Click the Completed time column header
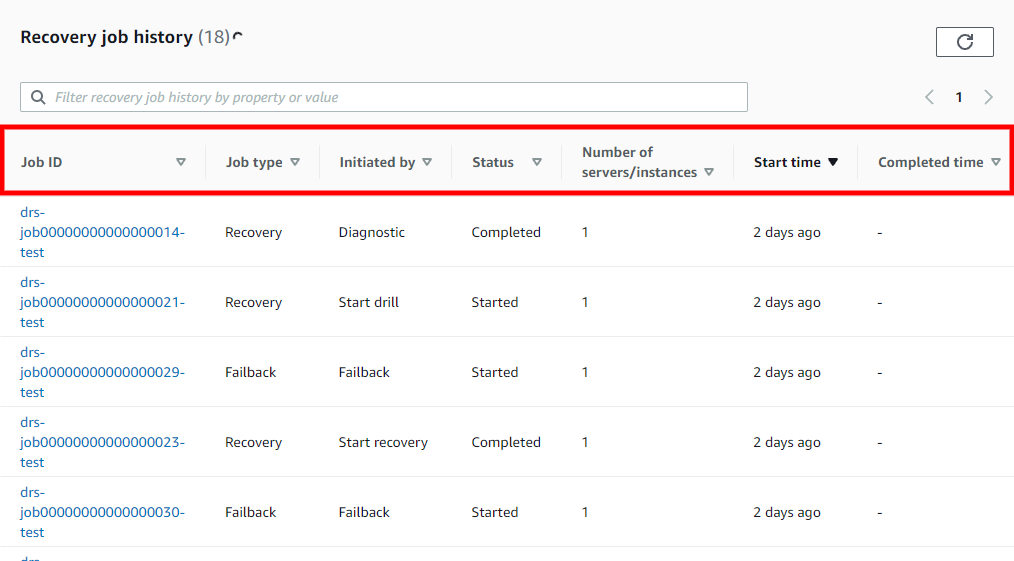 (931, 162)
